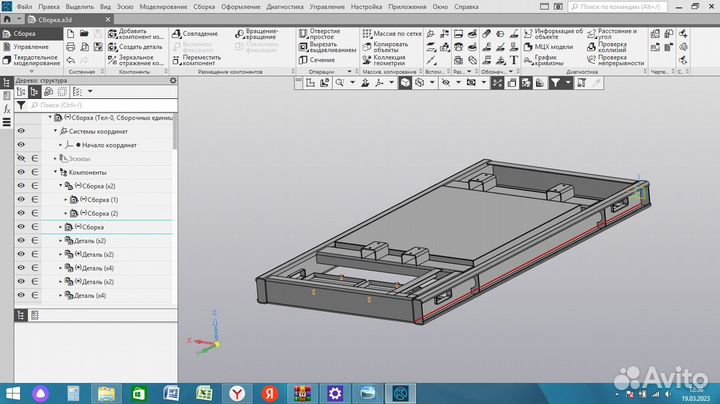Click the tree settings gear icon
The image size is (720, 404).
click(x=173, y=80)
